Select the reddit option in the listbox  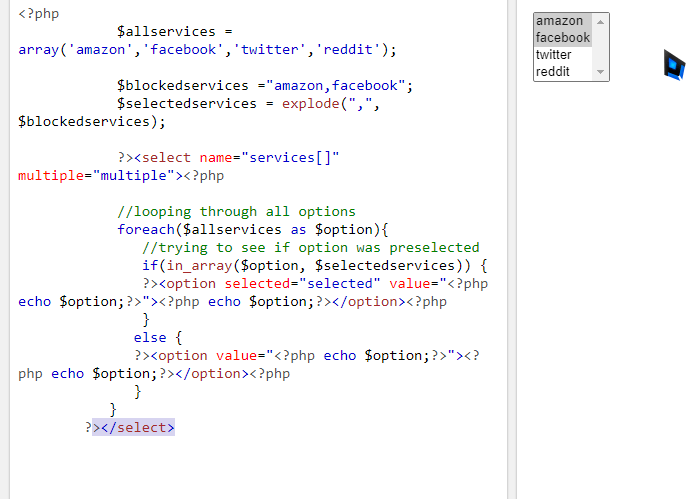563,71
